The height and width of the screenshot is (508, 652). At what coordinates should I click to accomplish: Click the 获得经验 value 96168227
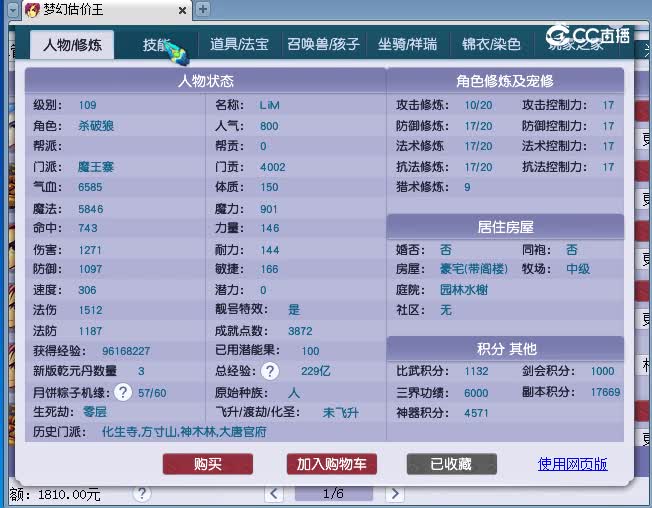coord(126,351)
